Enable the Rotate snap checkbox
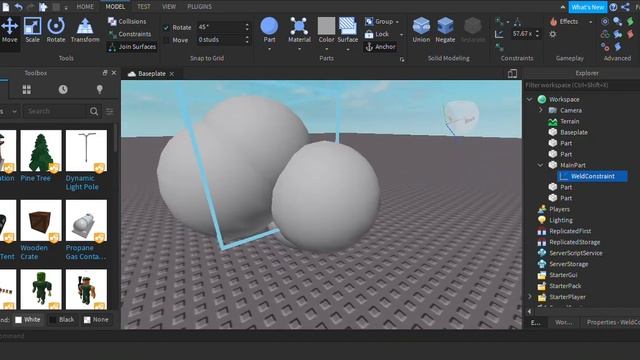The width and height of the screenshot is (640, 360). point(166,28)
